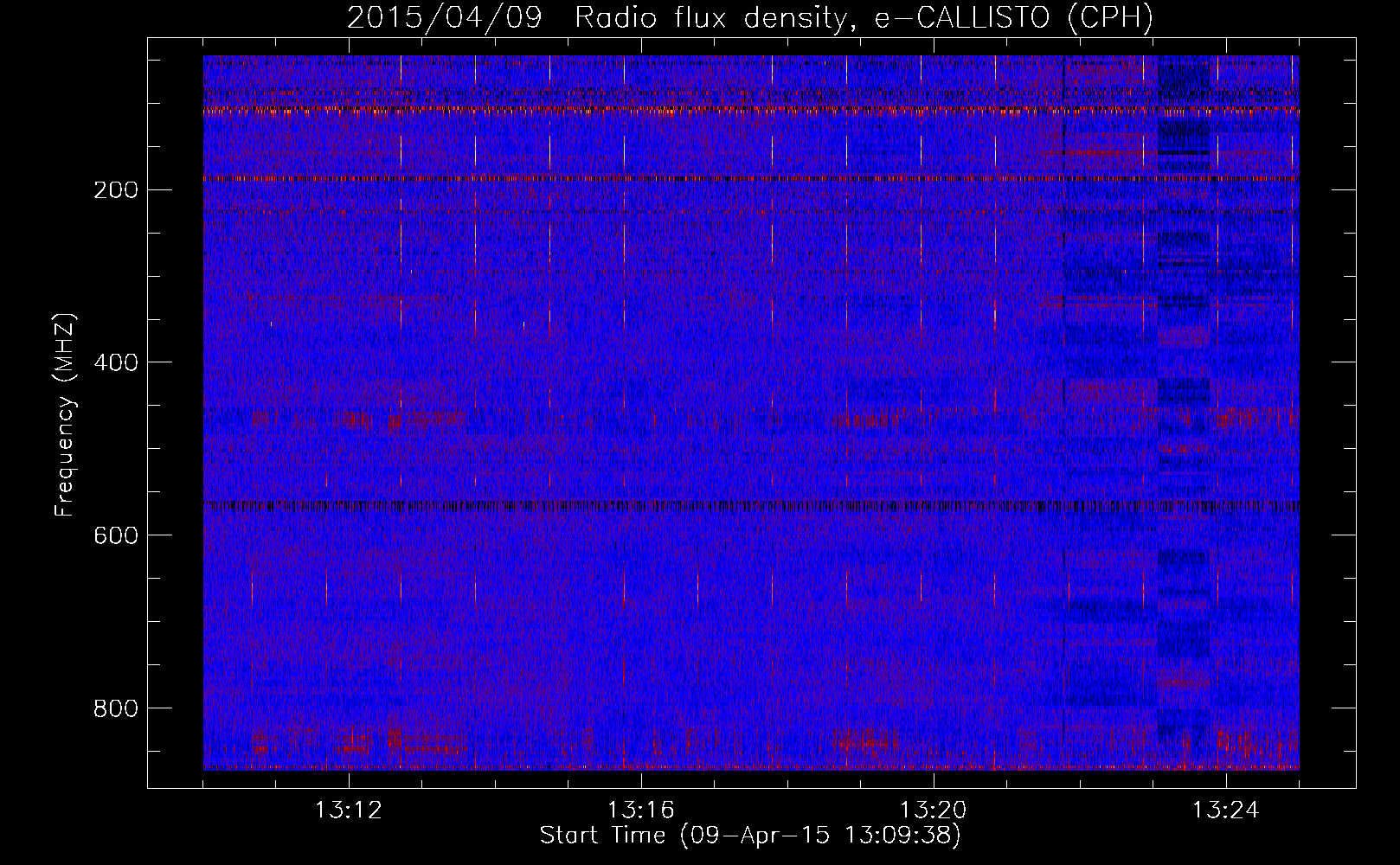Image resolution: width=1400 pixels, height=865 pixels.
Task: Click the '800' frequency tick label
Action: pos(115,709)
